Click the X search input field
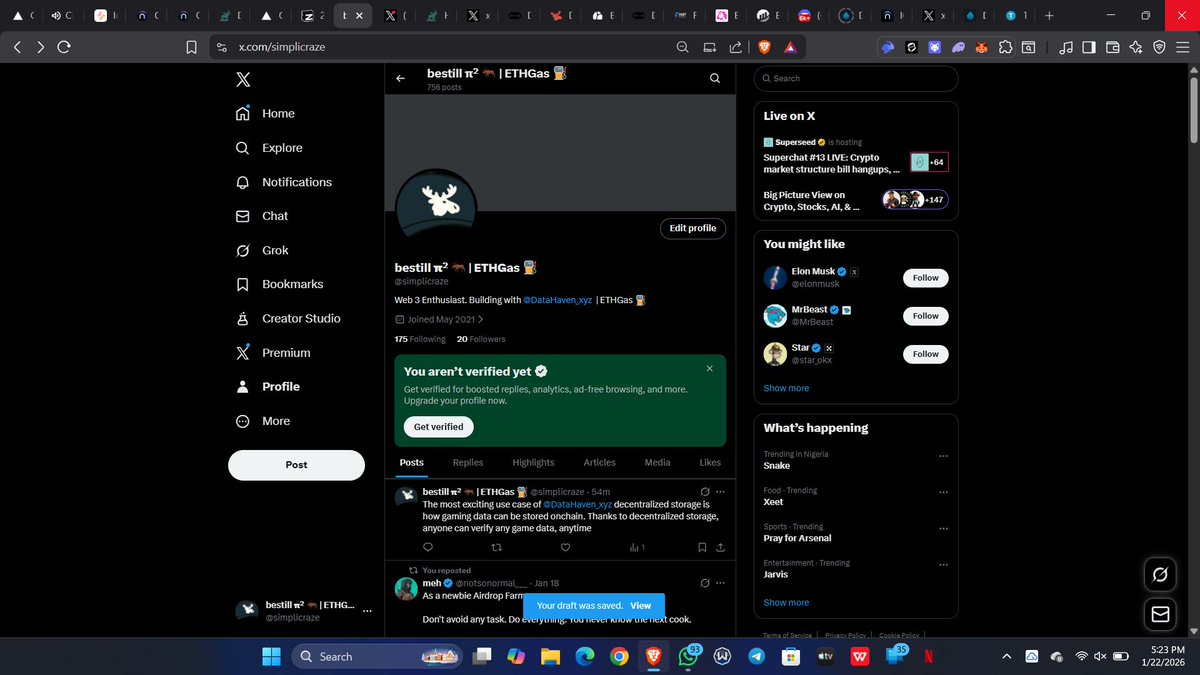1200x675 pixels. (x=856, y=78)
